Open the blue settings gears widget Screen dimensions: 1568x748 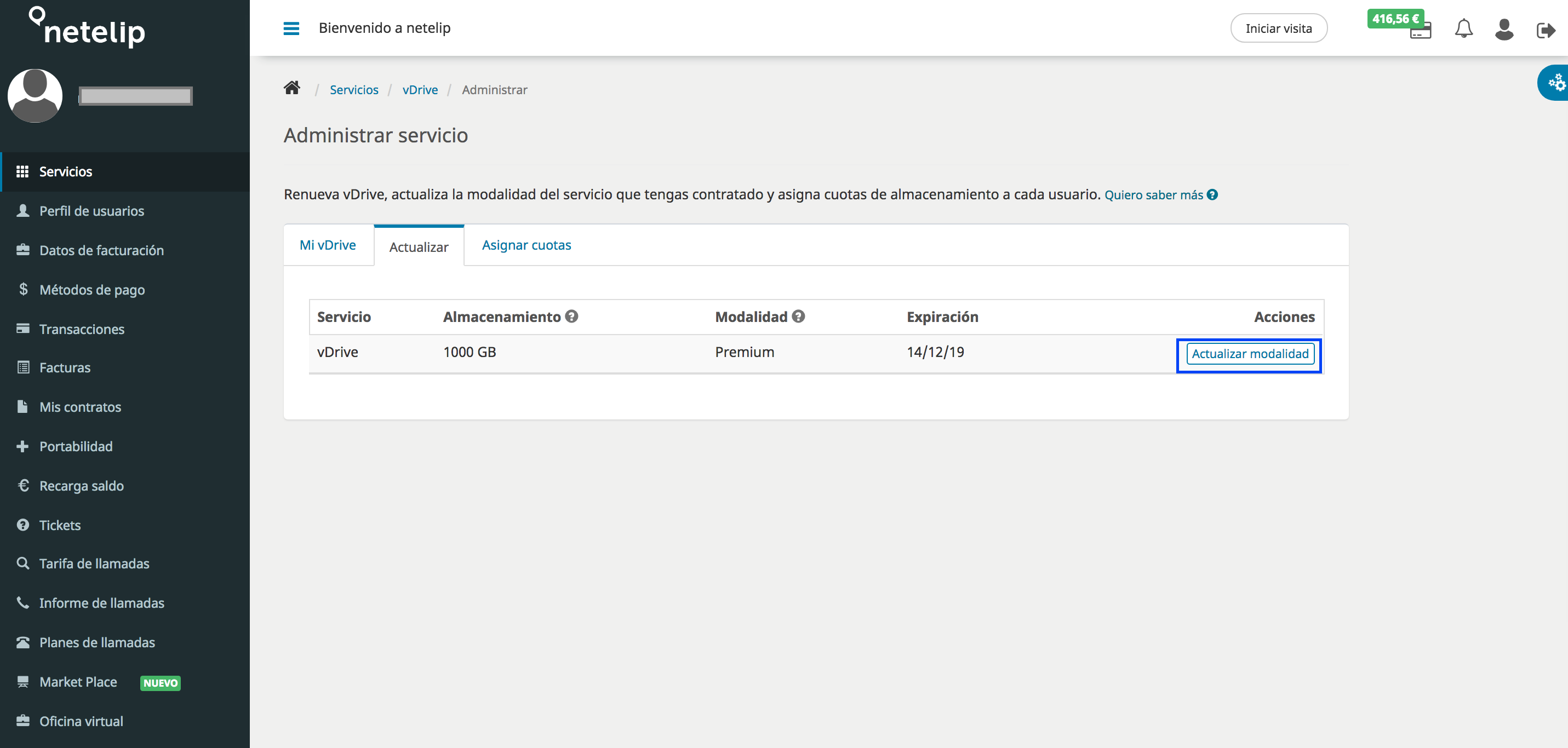pos(1556,82)
